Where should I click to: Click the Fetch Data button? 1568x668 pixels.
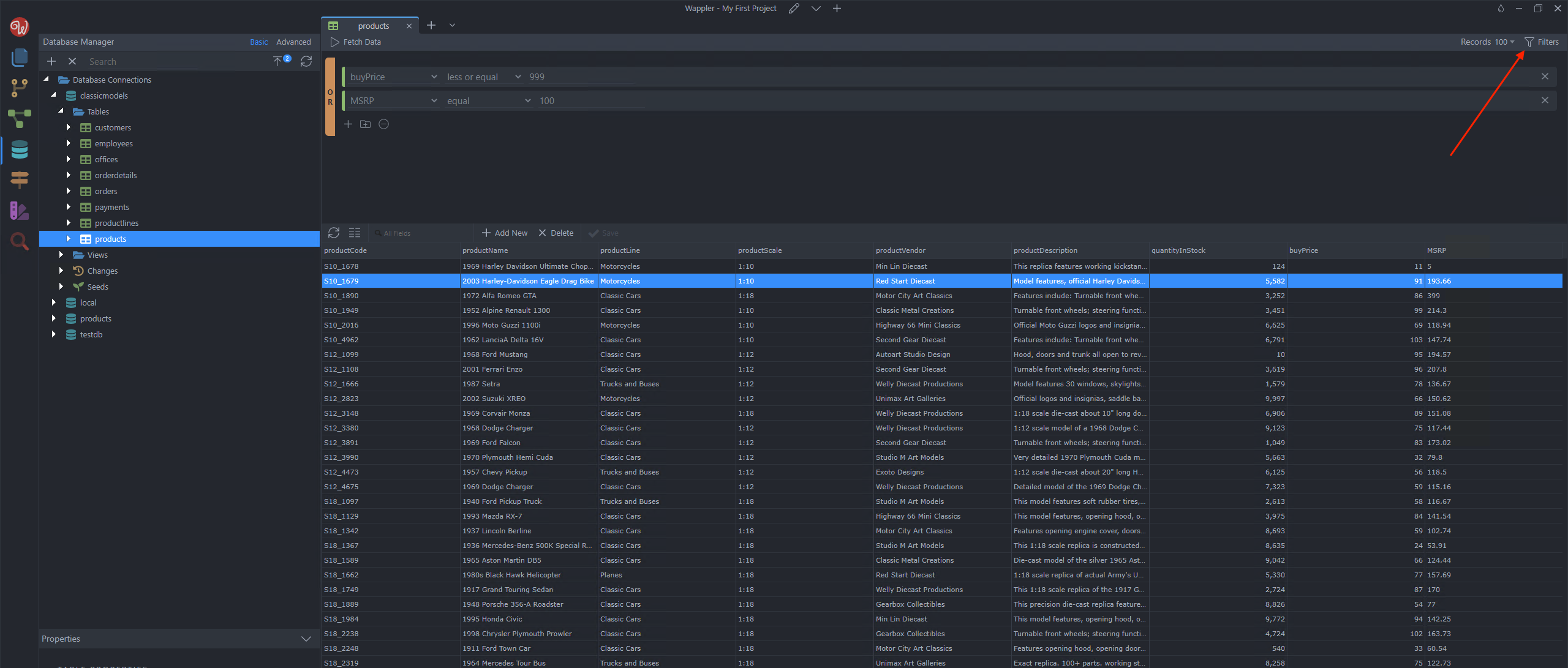pyautogui.click(x=356, y=42)
